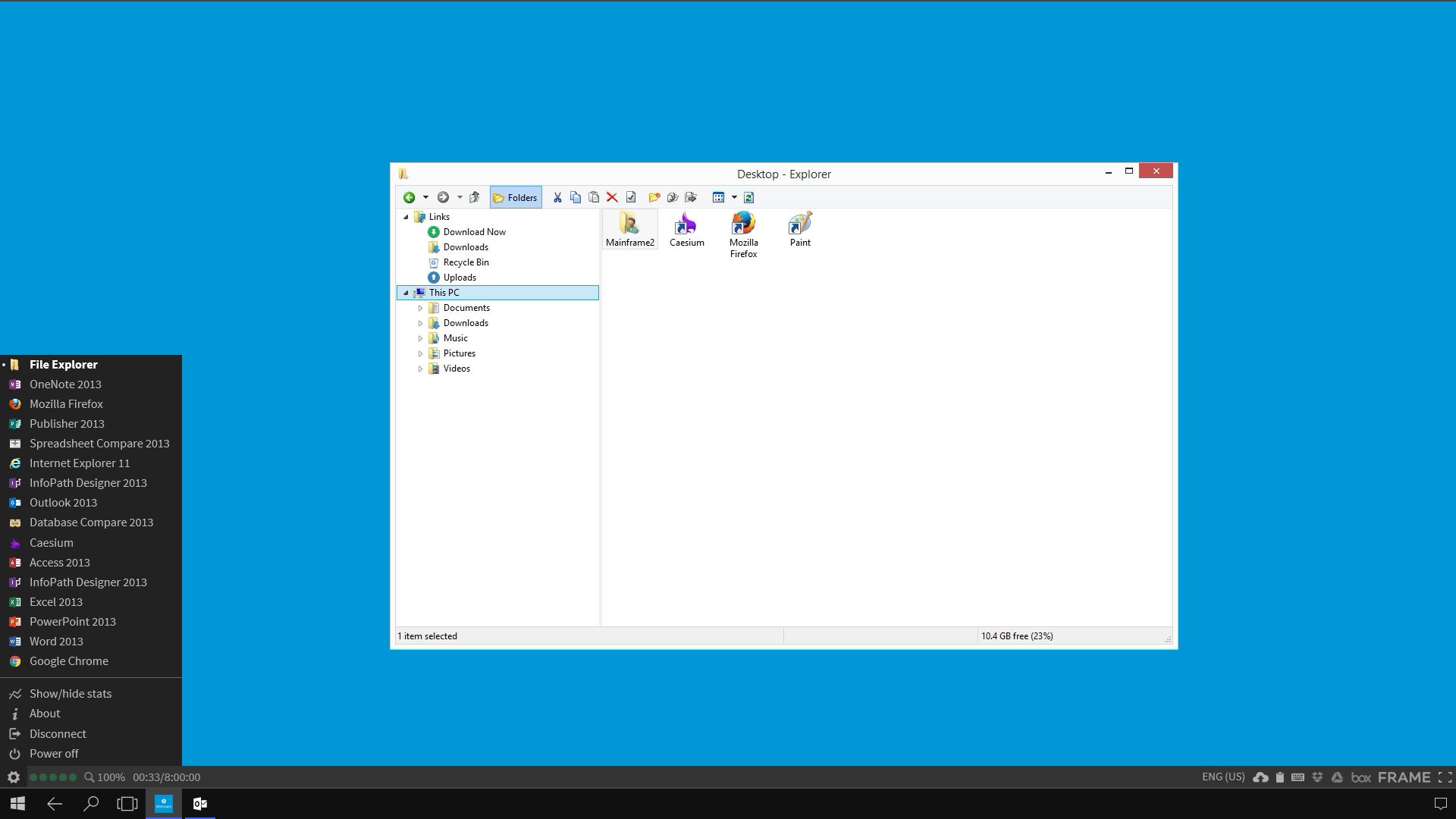
Task: Open the clipboard icon in Frame bar
Action: tap(1280, 777)
